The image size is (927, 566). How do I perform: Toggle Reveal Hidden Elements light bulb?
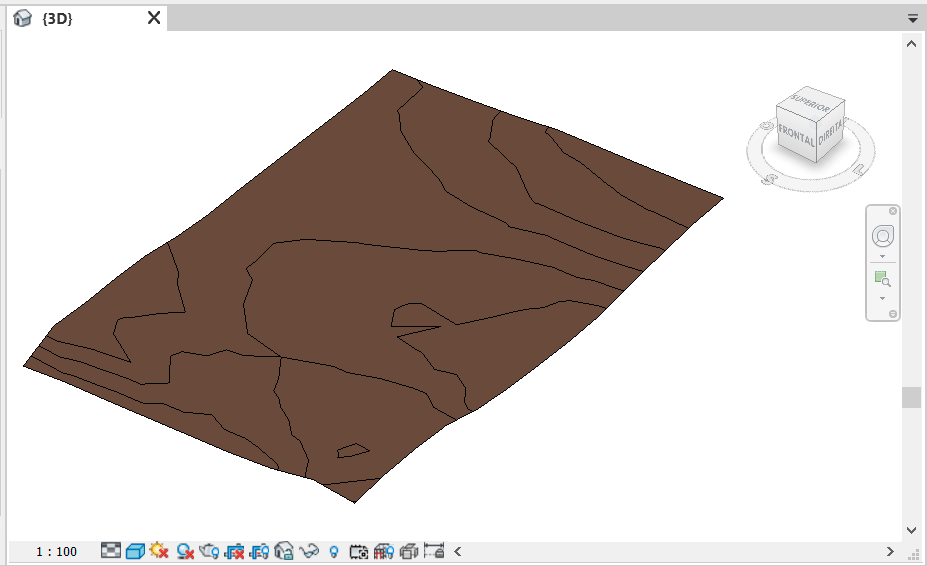[x=334, y=551]
